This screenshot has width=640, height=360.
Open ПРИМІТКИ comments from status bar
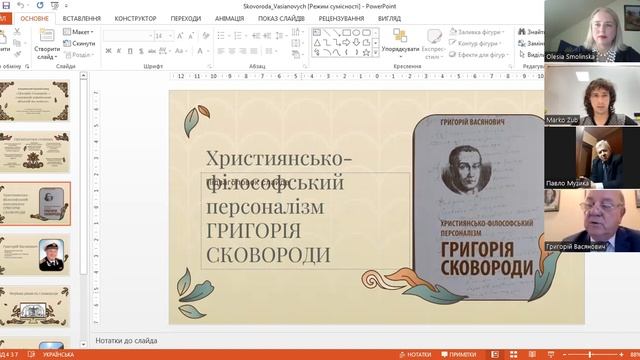point(459,354)
